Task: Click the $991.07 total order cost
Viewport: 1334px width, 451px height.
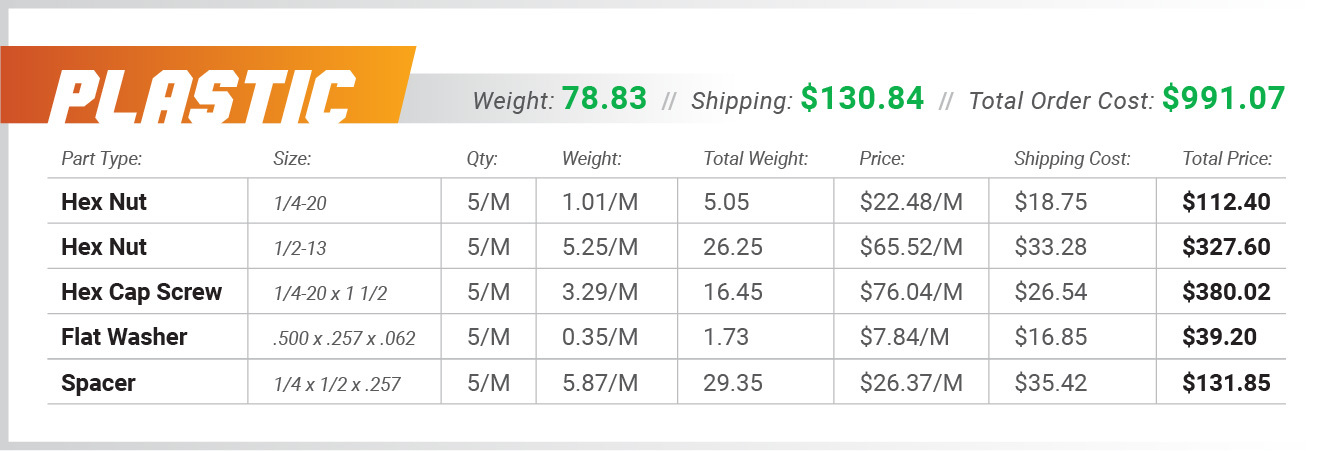Action: 1223,99
